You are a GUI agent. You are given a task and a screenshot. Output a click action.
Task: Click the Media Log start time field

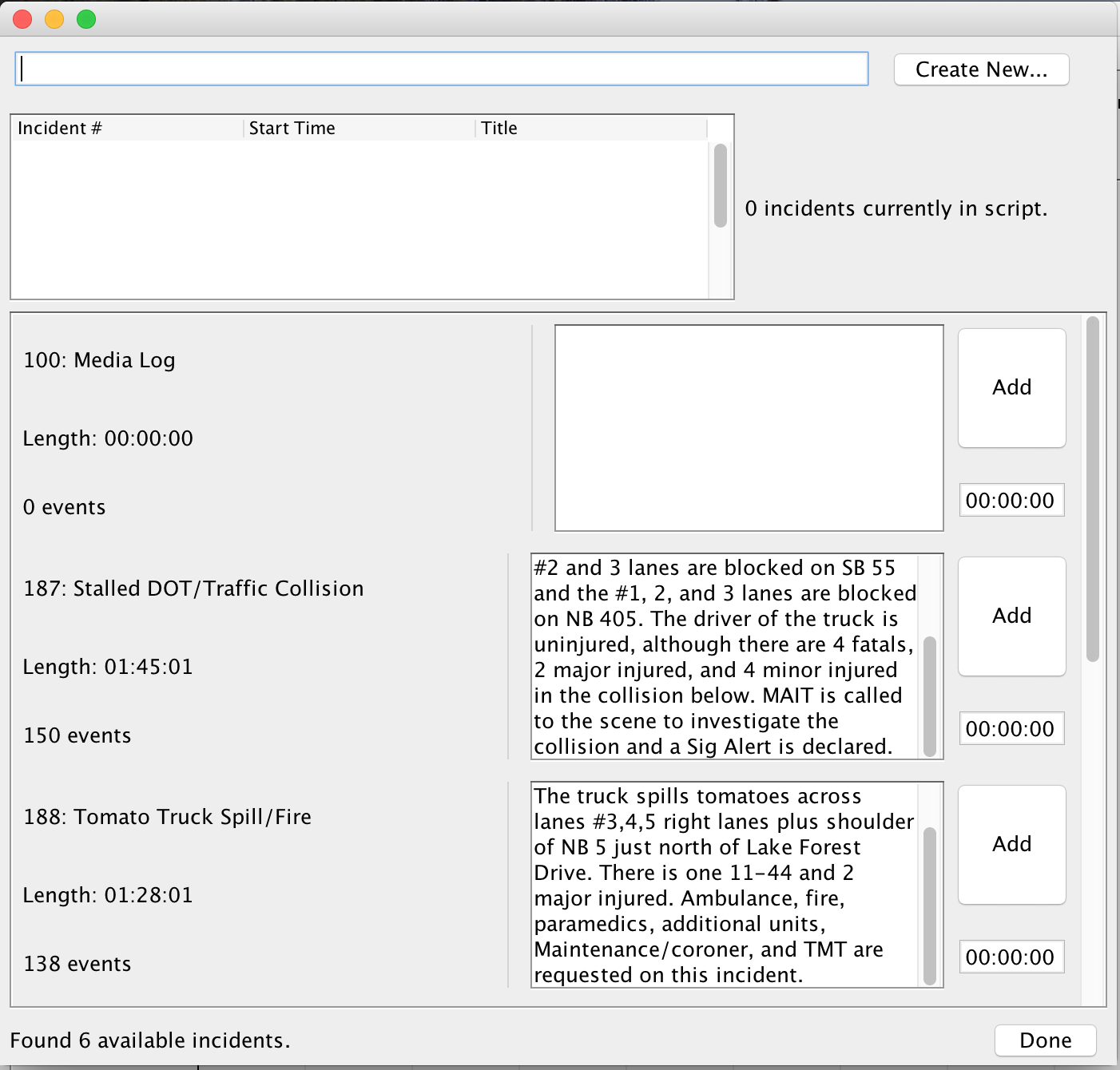click(x=1011, y=501)
